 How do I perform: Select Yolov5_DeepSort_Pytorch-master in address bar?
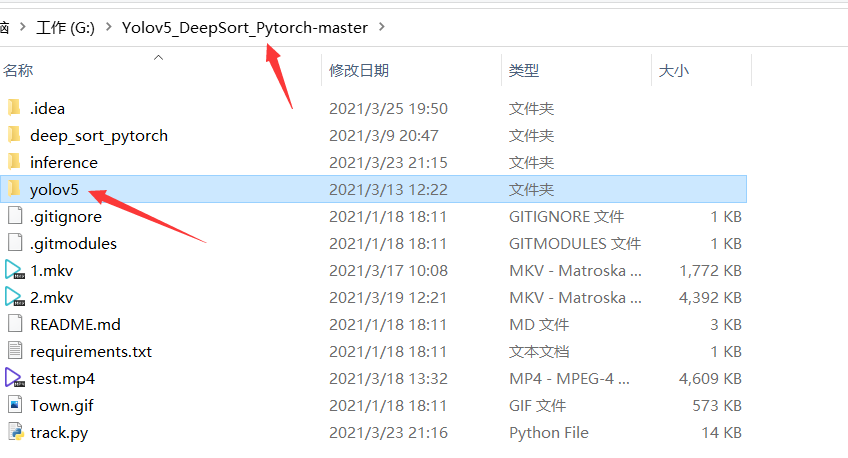point(245,28)
